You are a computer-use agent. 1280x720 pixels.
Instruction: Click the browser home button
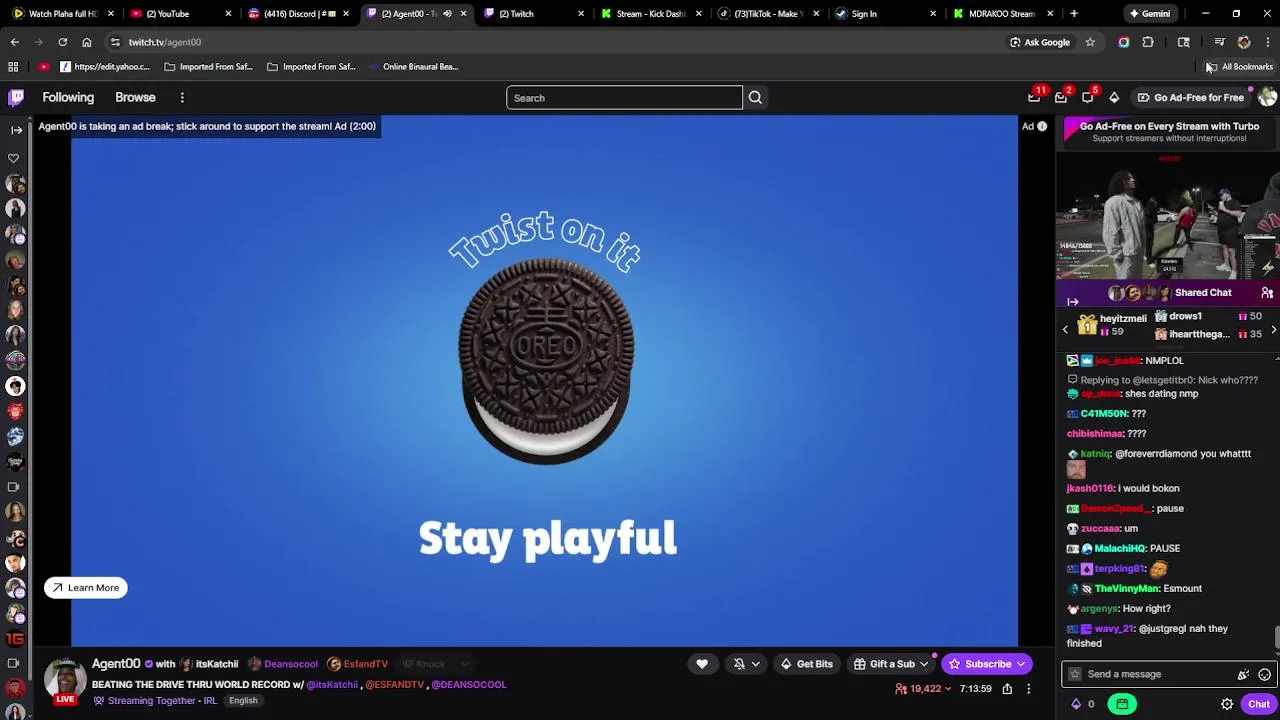(87, 42)
